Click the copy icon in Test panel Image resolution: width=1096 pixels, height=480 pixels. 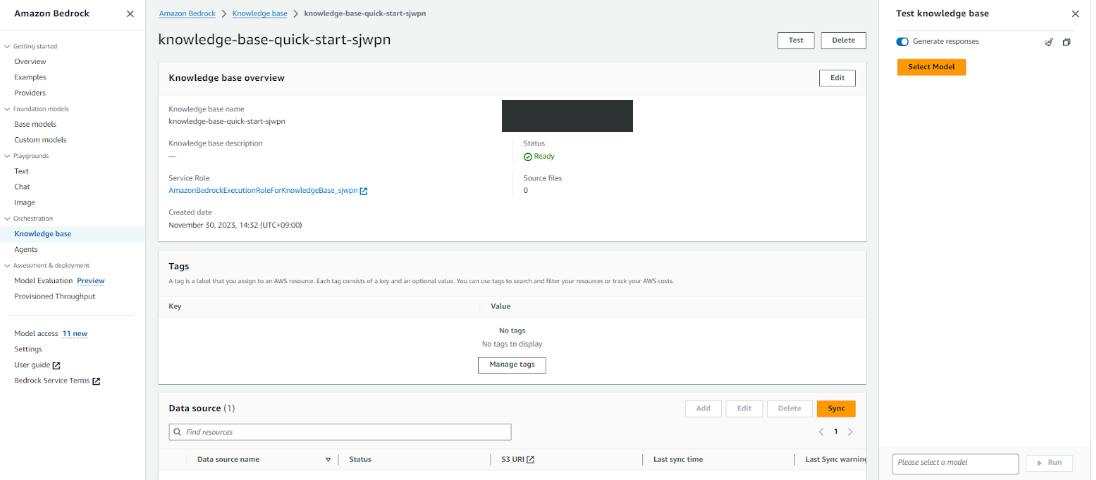tap(1066, 42)
